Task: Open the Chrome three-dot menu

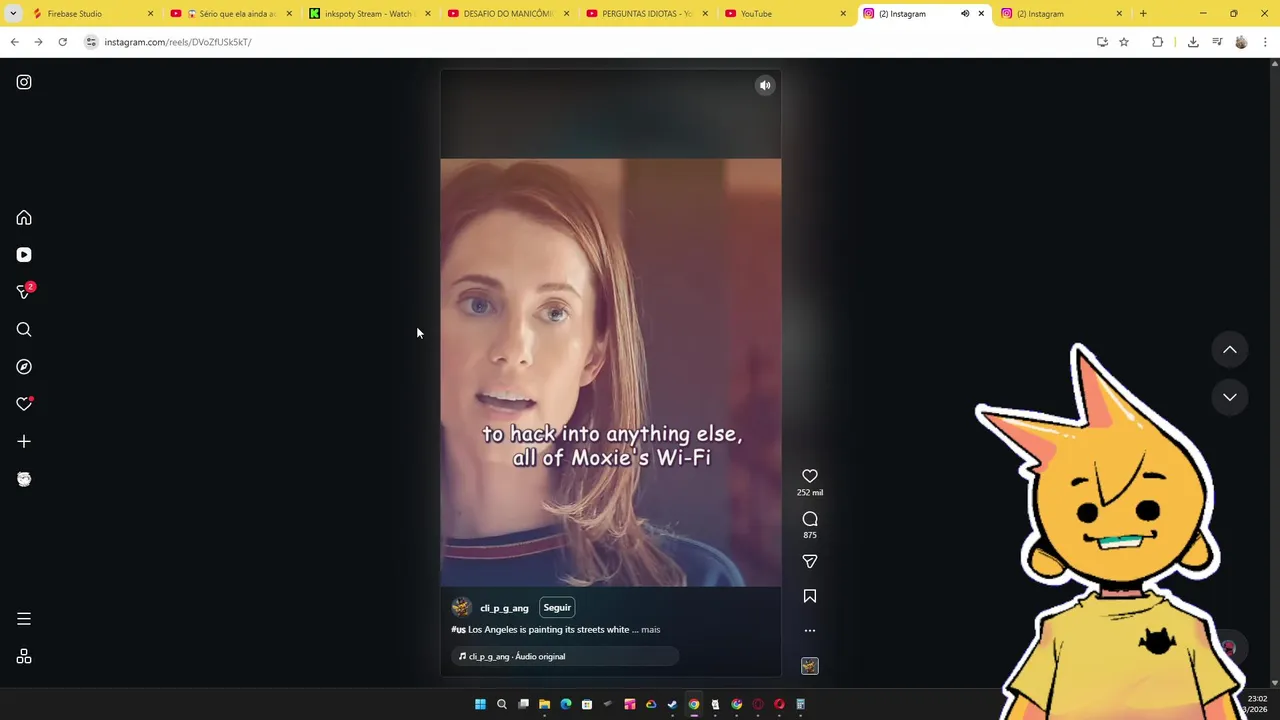Action: [1265, 42]
